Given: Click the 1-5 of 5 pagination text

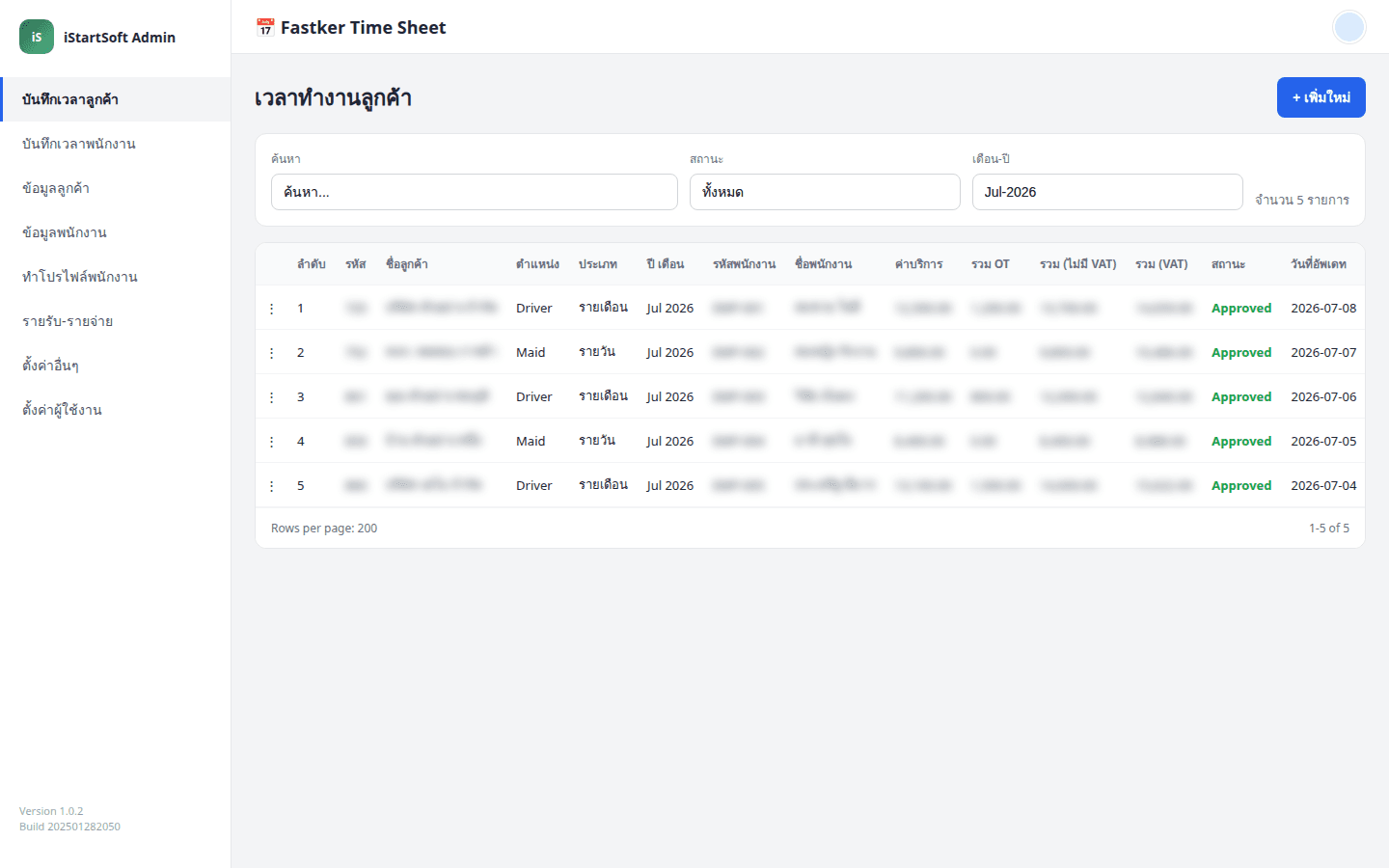Looking at the screenshot, I should 1329,529.
